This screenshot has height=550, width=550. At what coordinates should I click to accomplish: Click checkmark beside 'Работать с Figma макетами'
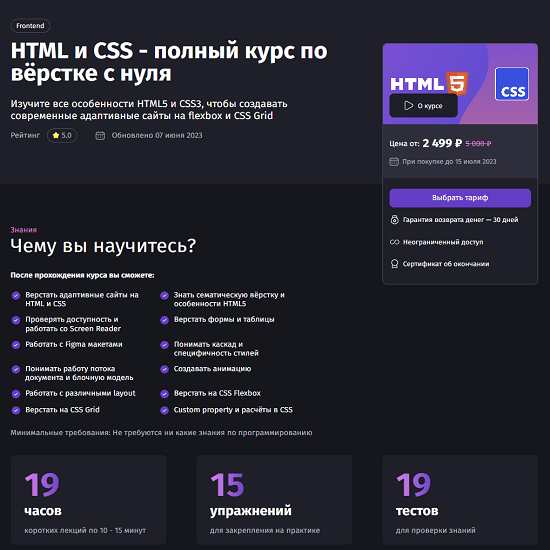click(16, 345)
